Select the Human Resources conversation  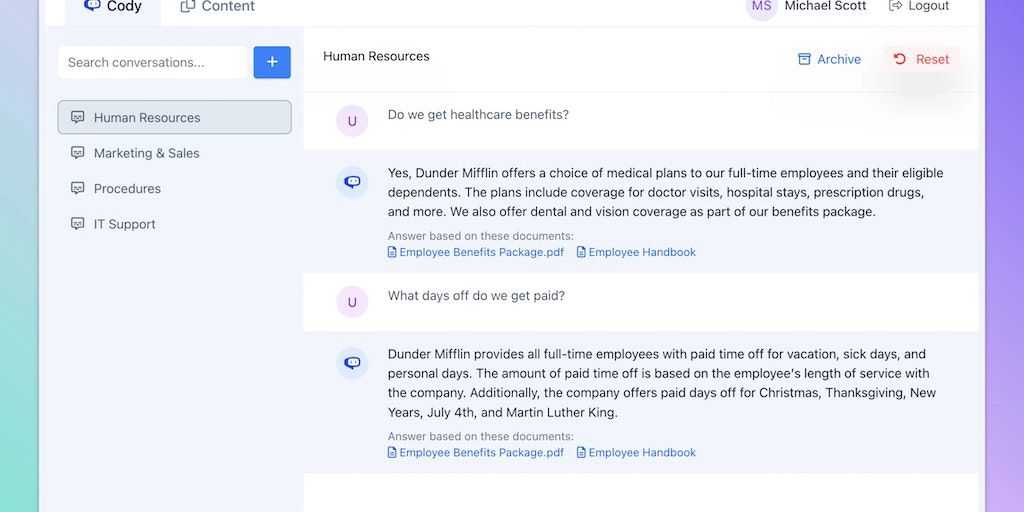[147, 117]
